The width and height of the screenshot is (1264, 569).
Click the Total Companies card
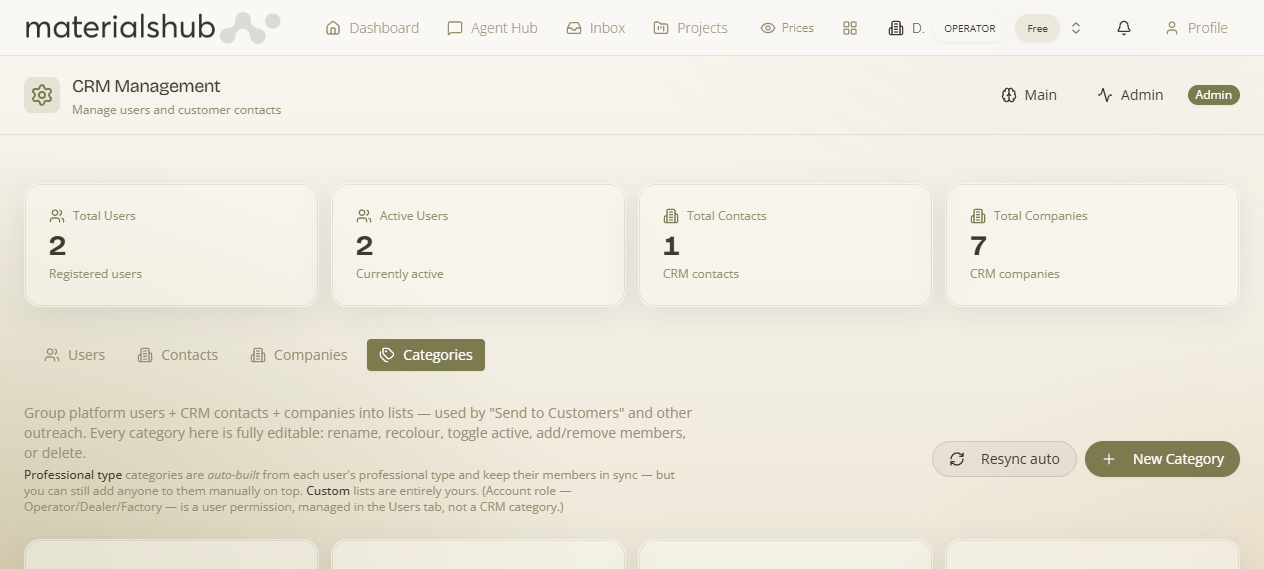[x=1092, y=245]
